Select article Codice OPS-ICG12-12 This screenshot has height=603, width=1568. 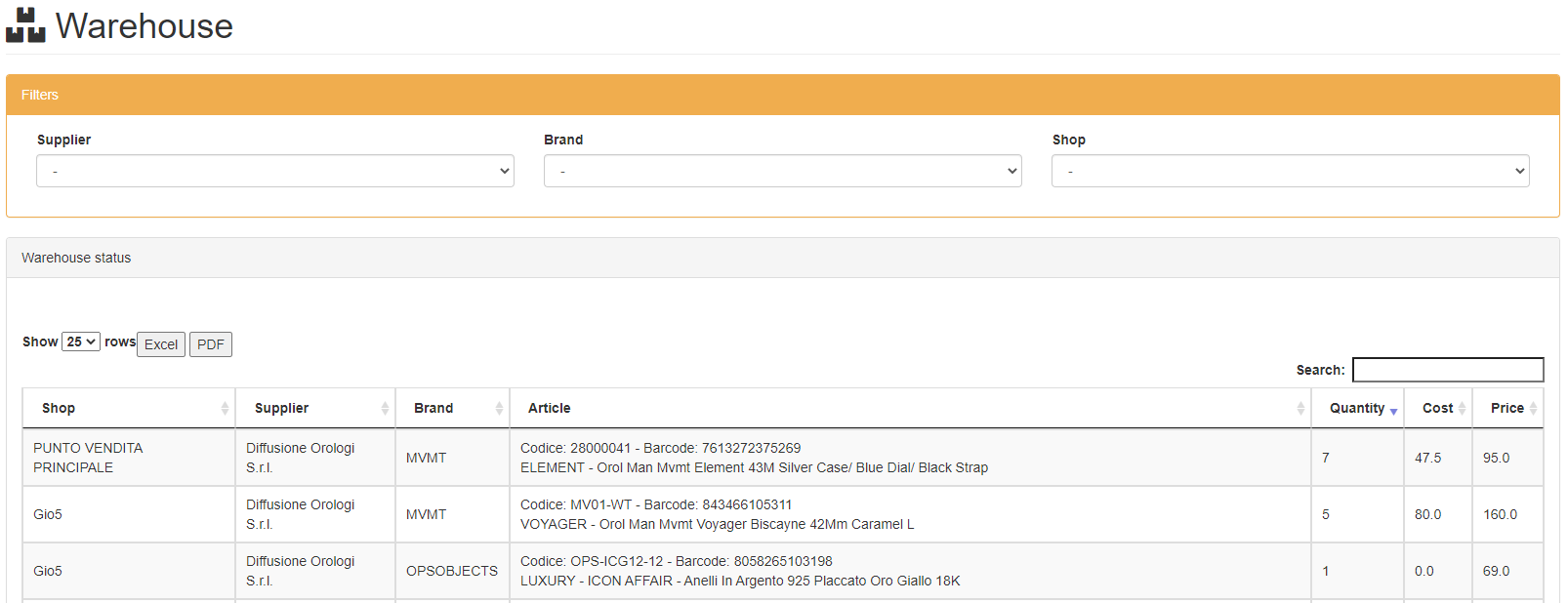(x=910, y=571)
